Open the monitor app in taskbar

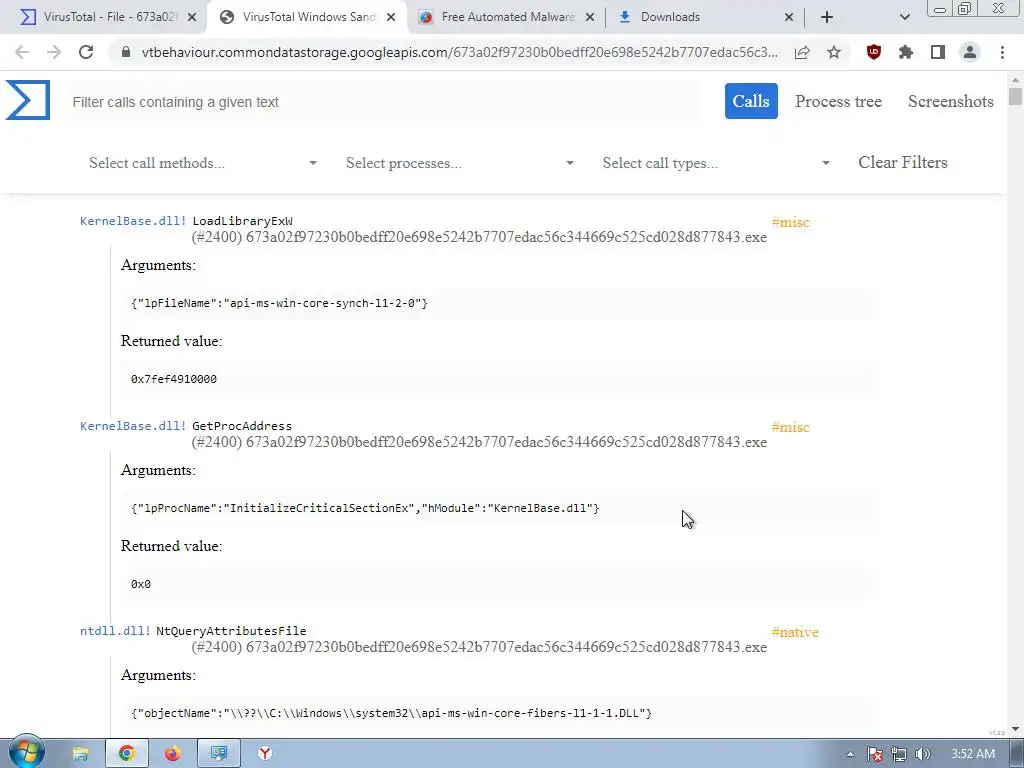tap(219, 754)
